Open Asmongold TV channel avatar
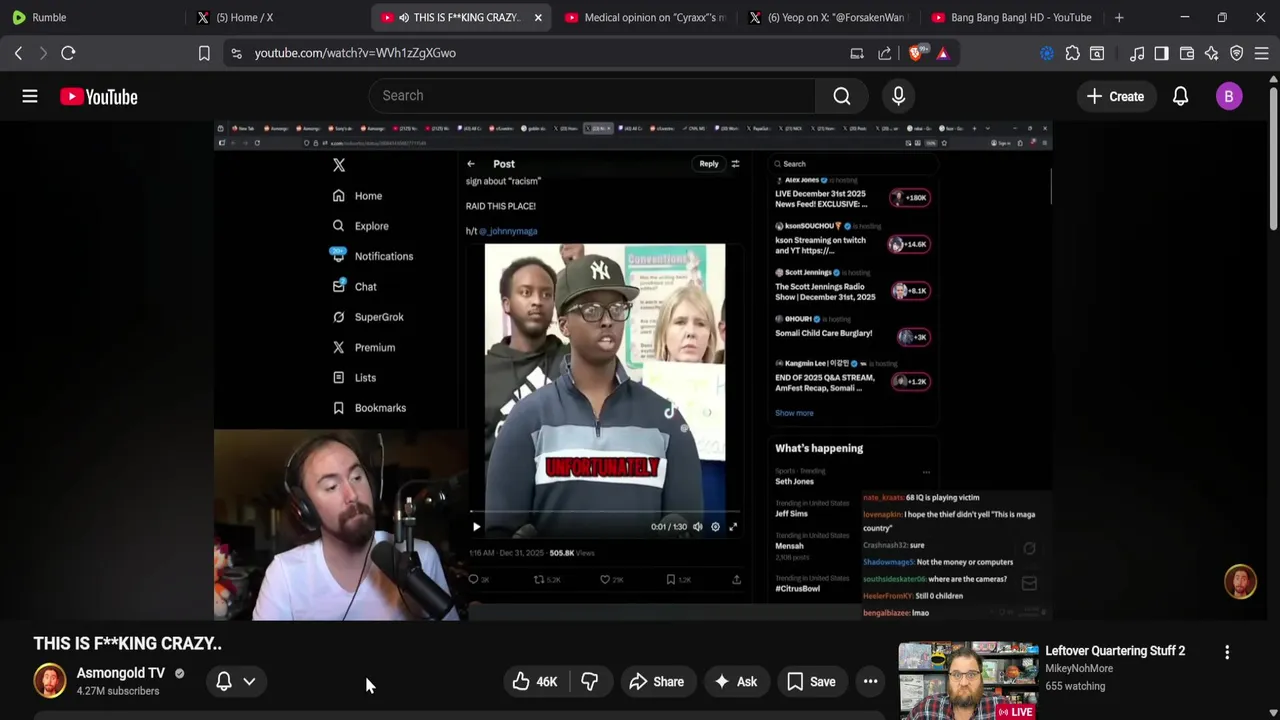This screenshot has height=720, width=1280. click(50, 681)
